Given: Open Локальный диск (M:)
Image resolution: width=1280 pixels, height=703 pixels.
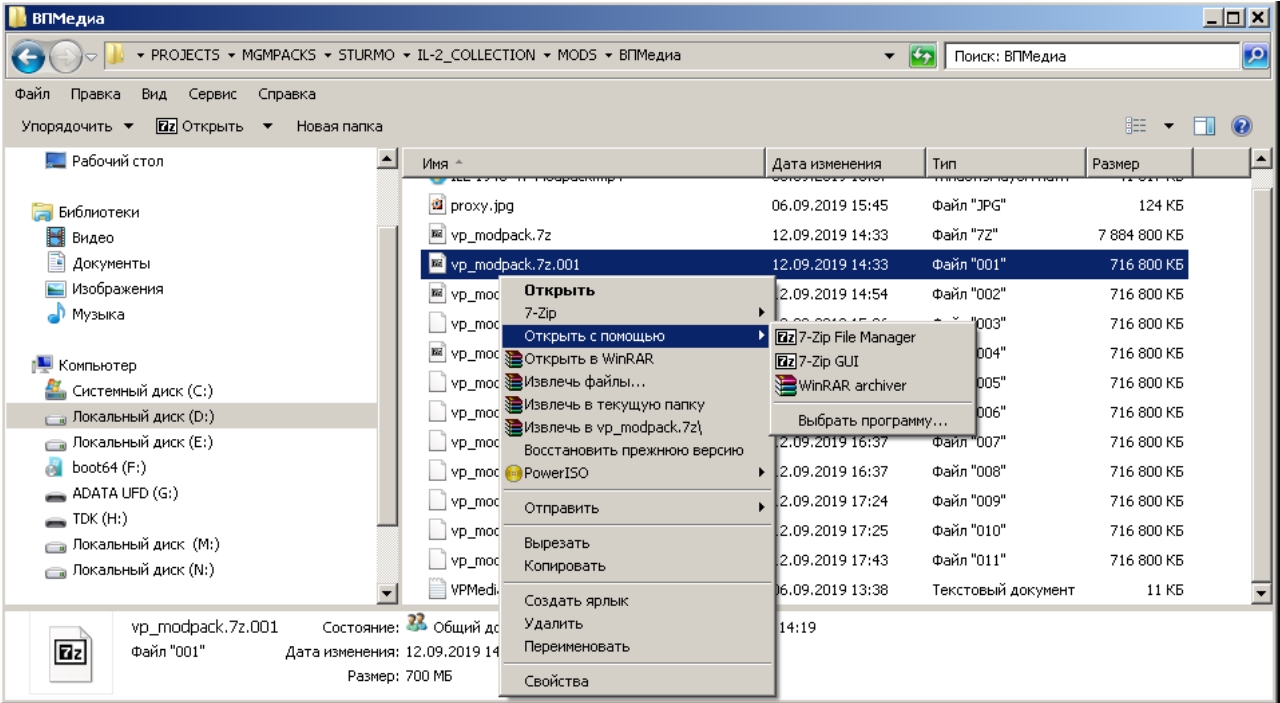Looking at the screenshot, I should click(x=134, y=545).
